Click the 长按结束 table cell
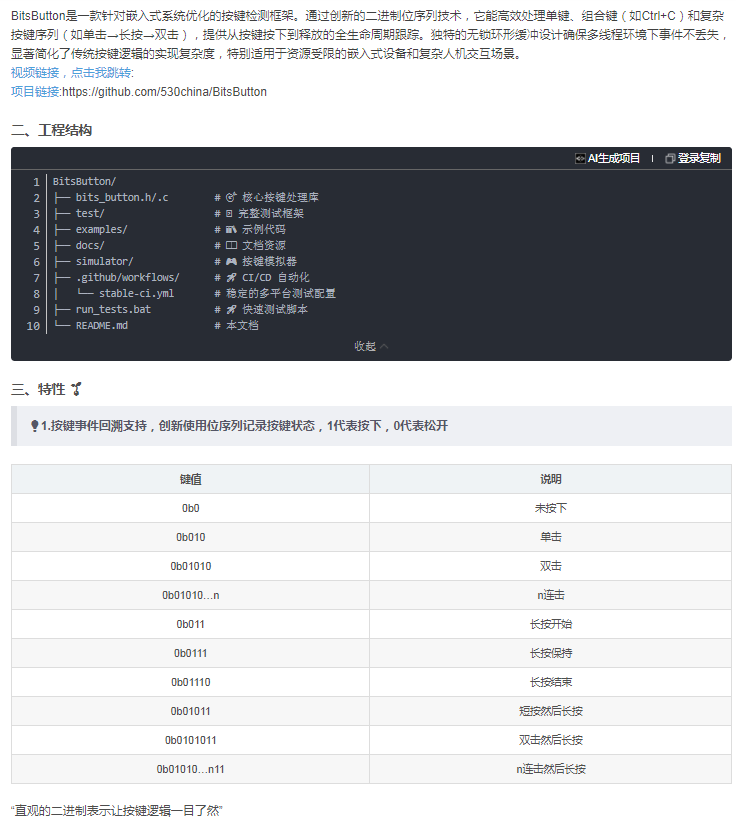This screenshot has width=736, height=822. click(x=550, y=682)
